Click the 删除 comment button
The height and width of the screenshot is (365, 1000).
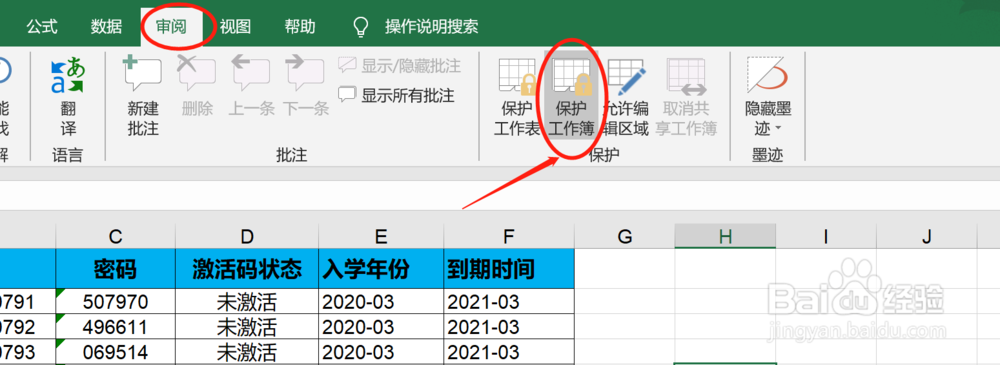[x=197, y=87]
